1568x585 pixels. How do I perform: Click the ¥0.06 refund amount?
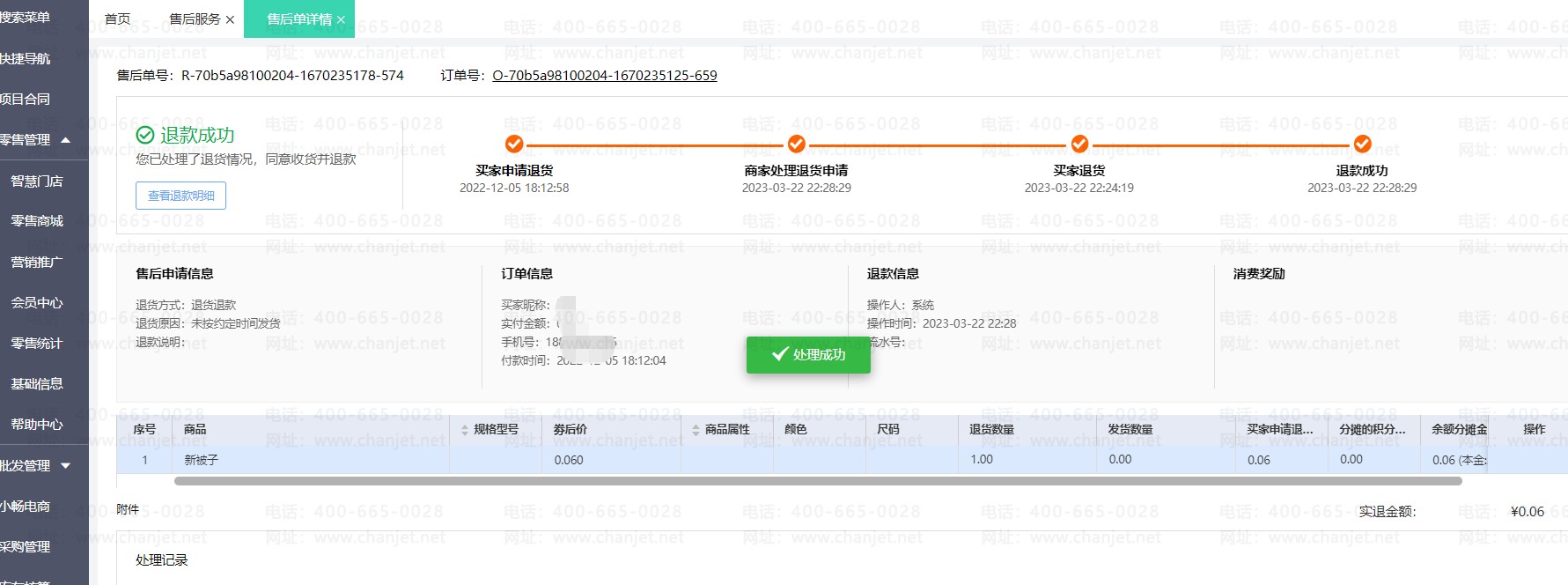(x=1528, y=511)
